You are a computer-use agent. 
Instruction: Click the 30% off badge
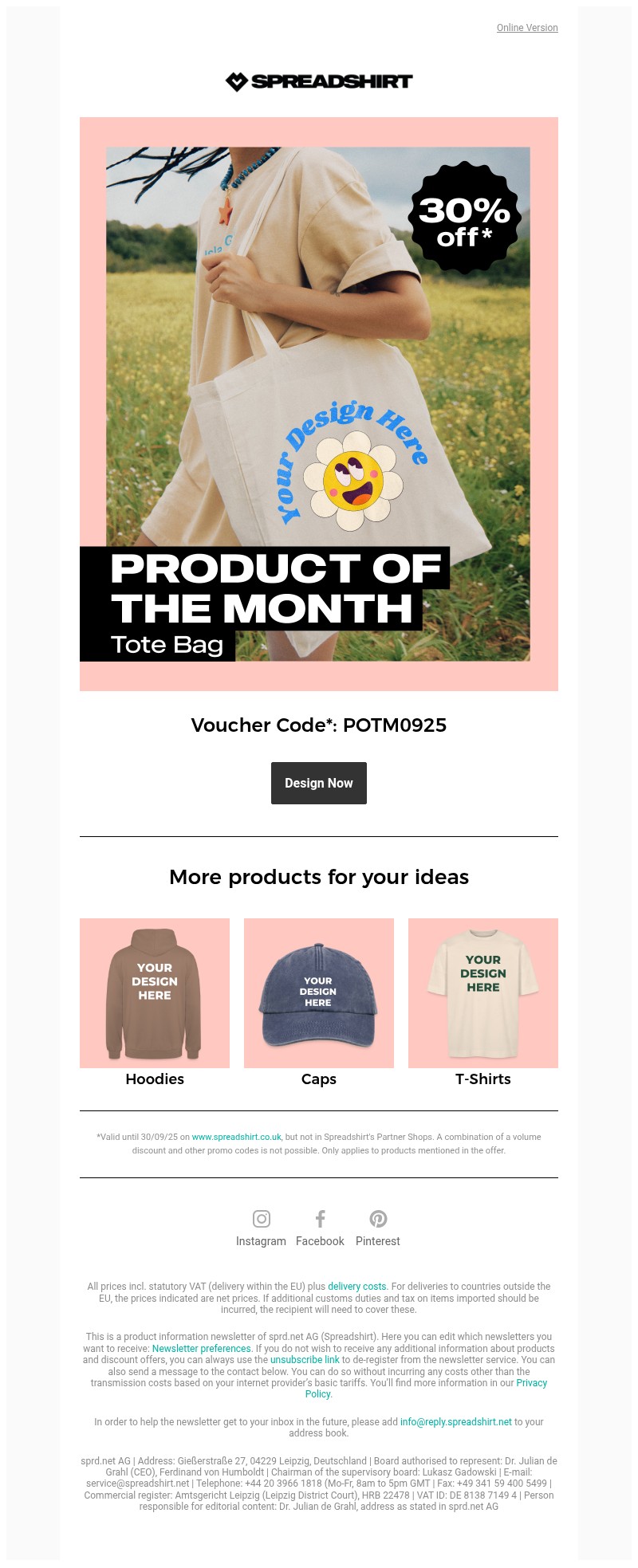pyautogui.click(x=464, y=218)
